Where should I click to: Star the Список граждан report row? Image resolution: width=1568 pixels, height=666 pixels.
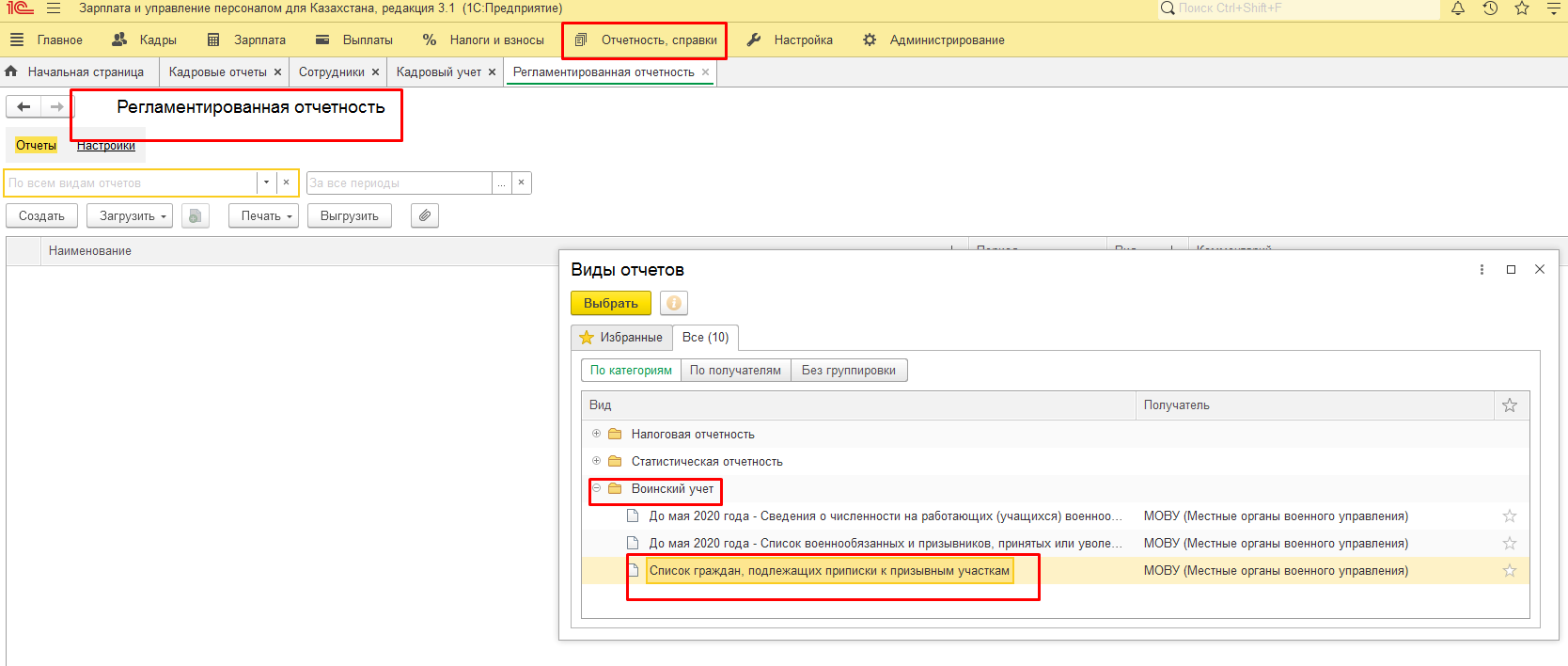click(1509, 571)
